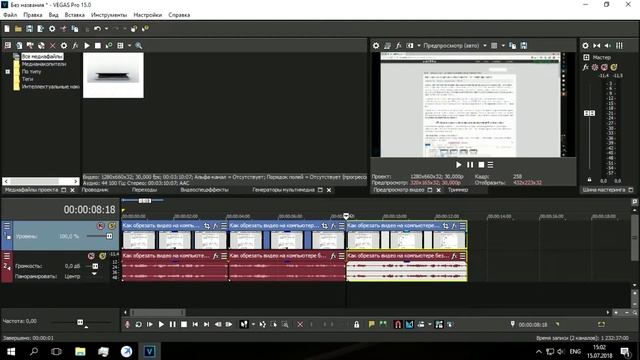
Task: Remove selected media with the red X
Action: (x=52, y=46)
